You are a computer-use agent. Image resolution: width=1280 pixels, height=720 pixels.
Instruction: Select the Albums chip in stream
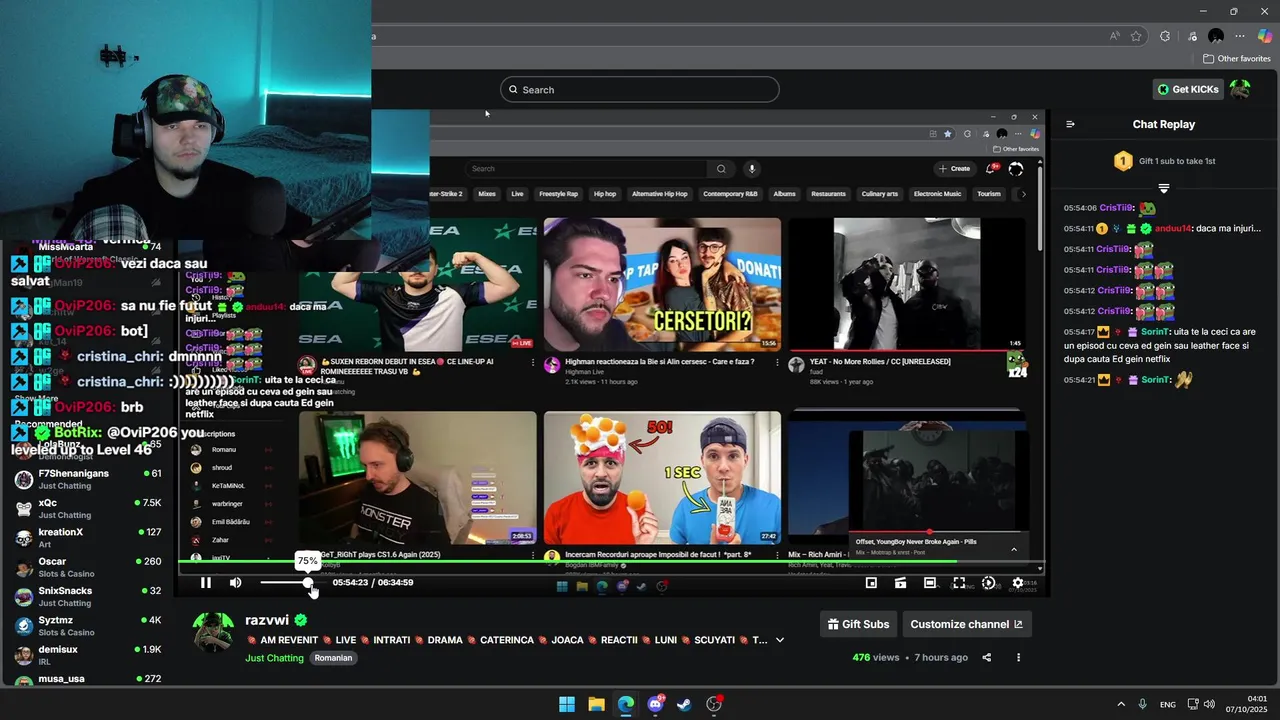point(784,194)
